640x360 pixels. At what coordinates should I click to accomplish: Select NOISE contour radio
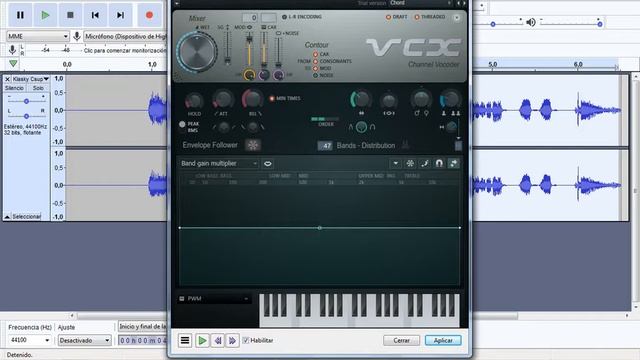316,76
